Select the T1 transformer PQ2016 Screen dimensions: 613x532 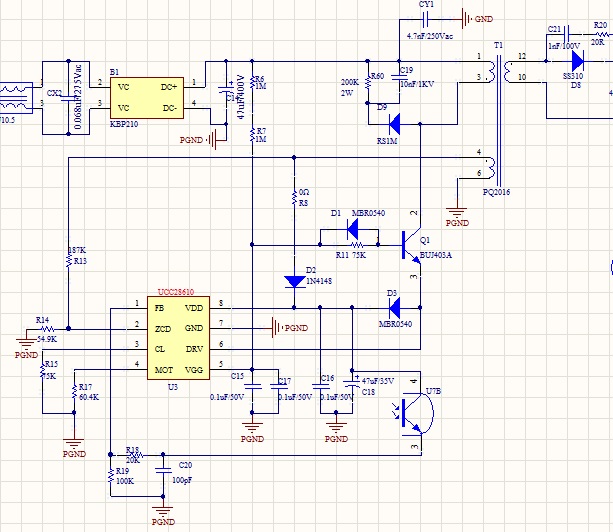point(496,120)
